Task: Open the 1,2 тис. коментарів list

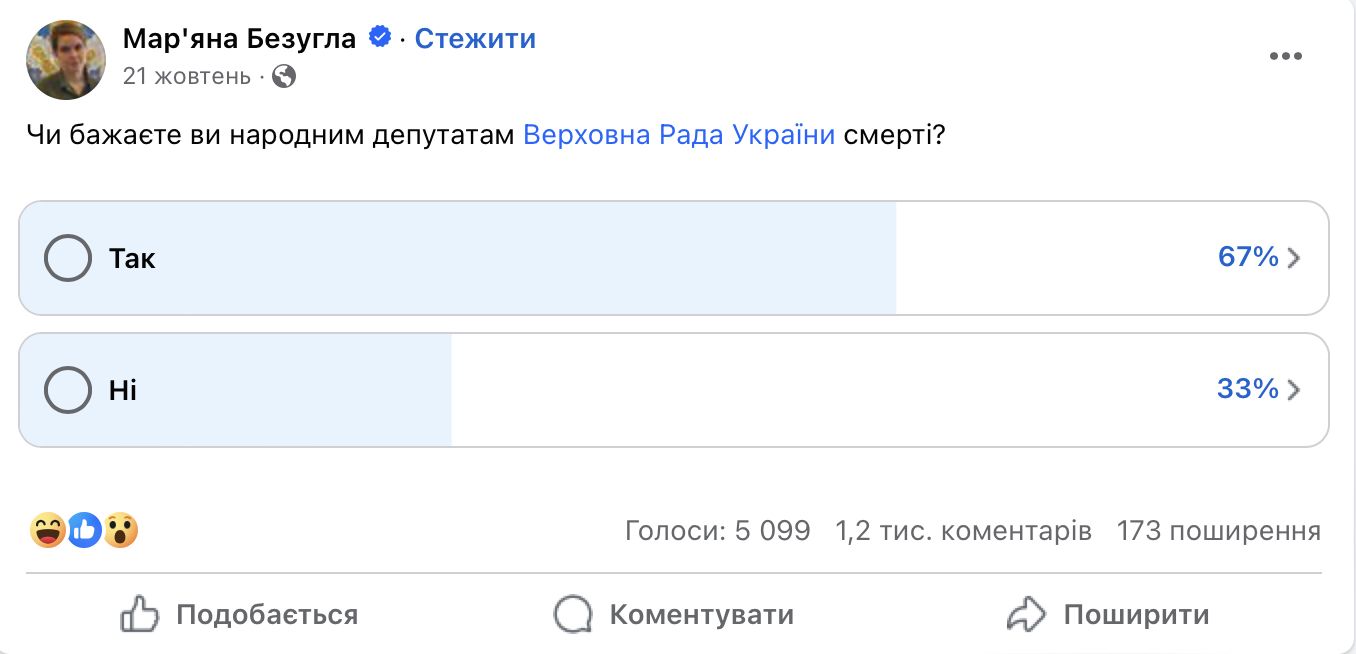Action: click(x=963, y=530)
